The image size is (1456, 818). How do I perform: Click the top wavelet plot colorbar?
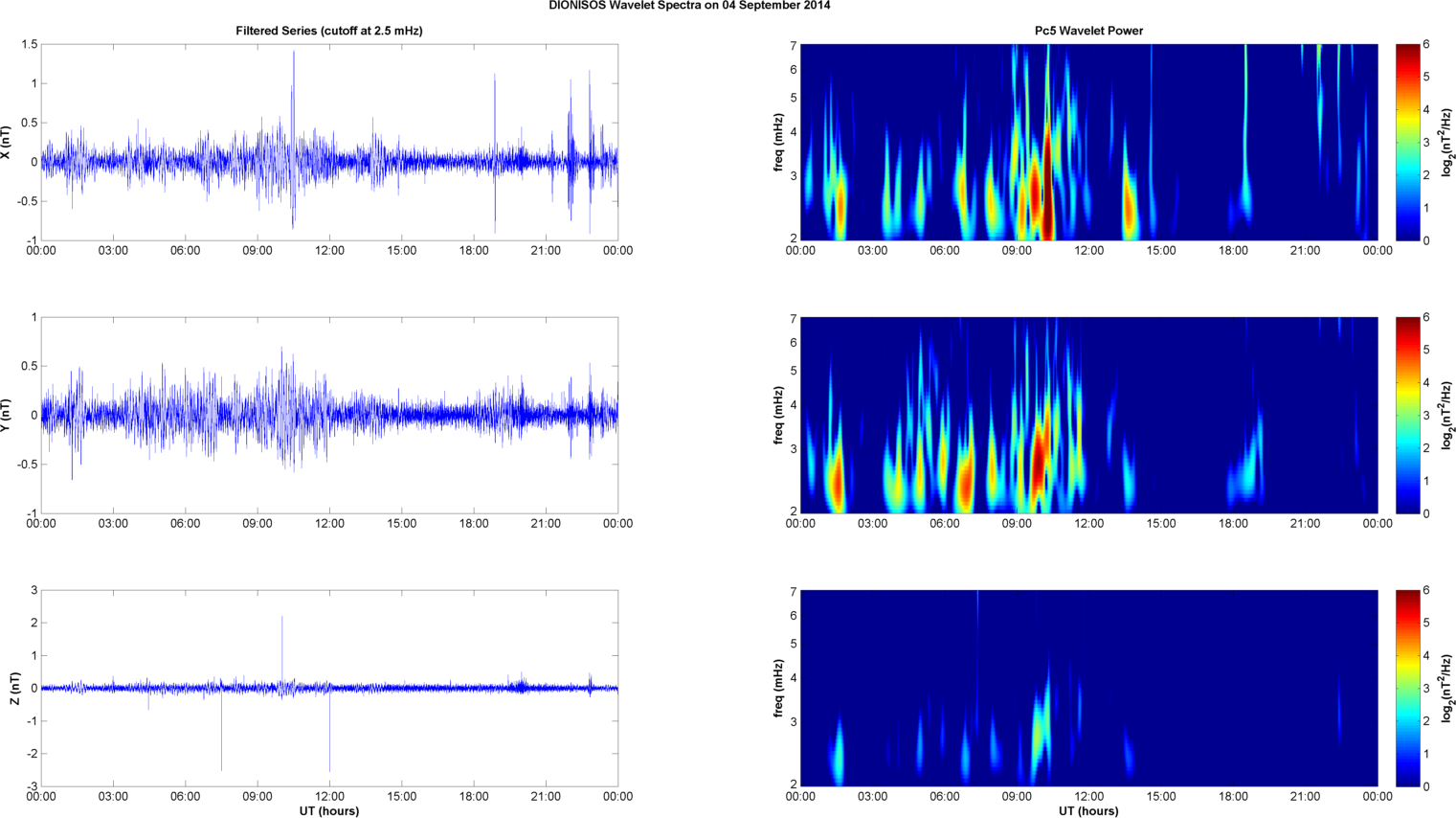point(1407,142)
